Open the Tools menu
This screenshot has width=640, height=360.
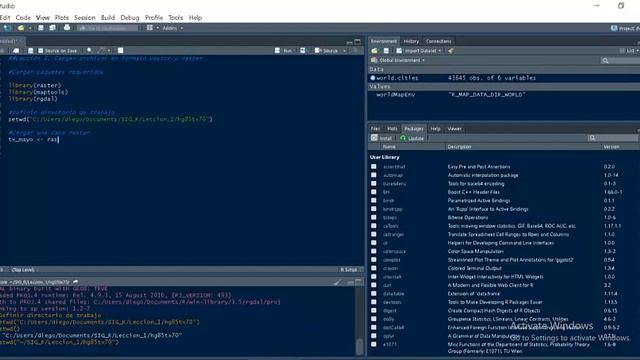176,18
